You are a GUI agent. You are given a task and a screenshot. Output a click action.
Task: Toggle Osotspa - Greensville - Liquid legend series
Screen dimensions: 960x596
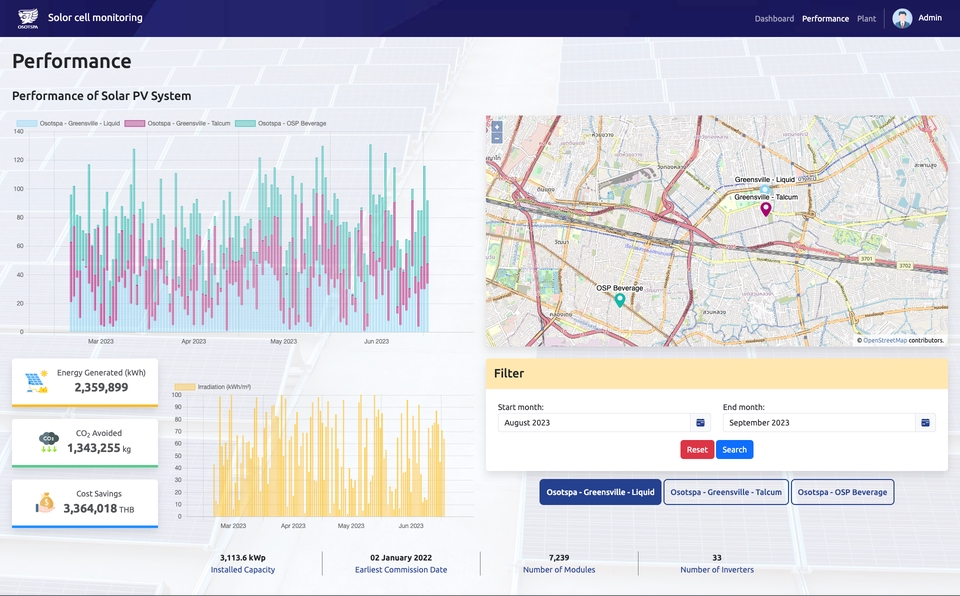69,123
